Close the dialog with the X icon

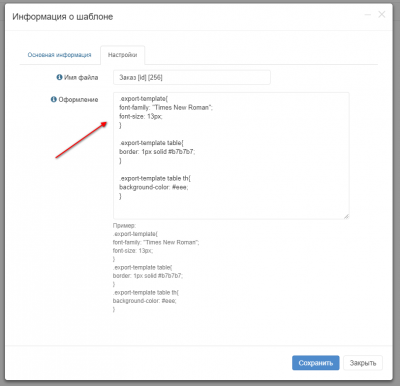(382, 14)
